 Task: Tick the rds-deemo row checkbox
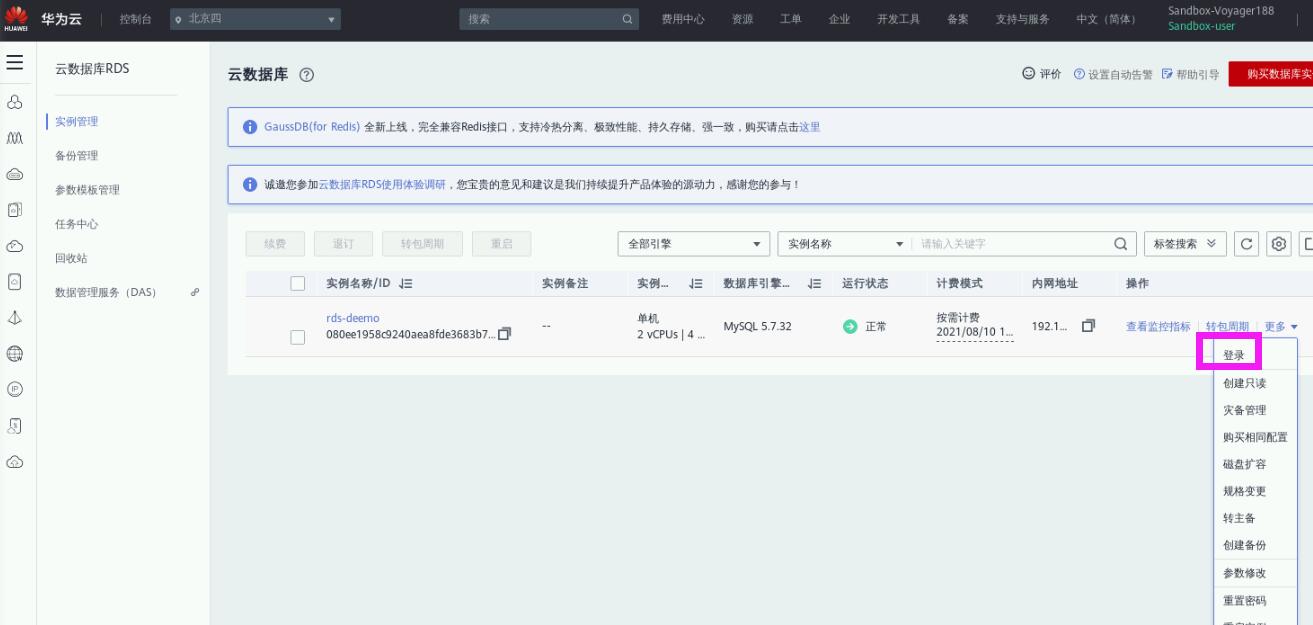(x=297, y=337)
